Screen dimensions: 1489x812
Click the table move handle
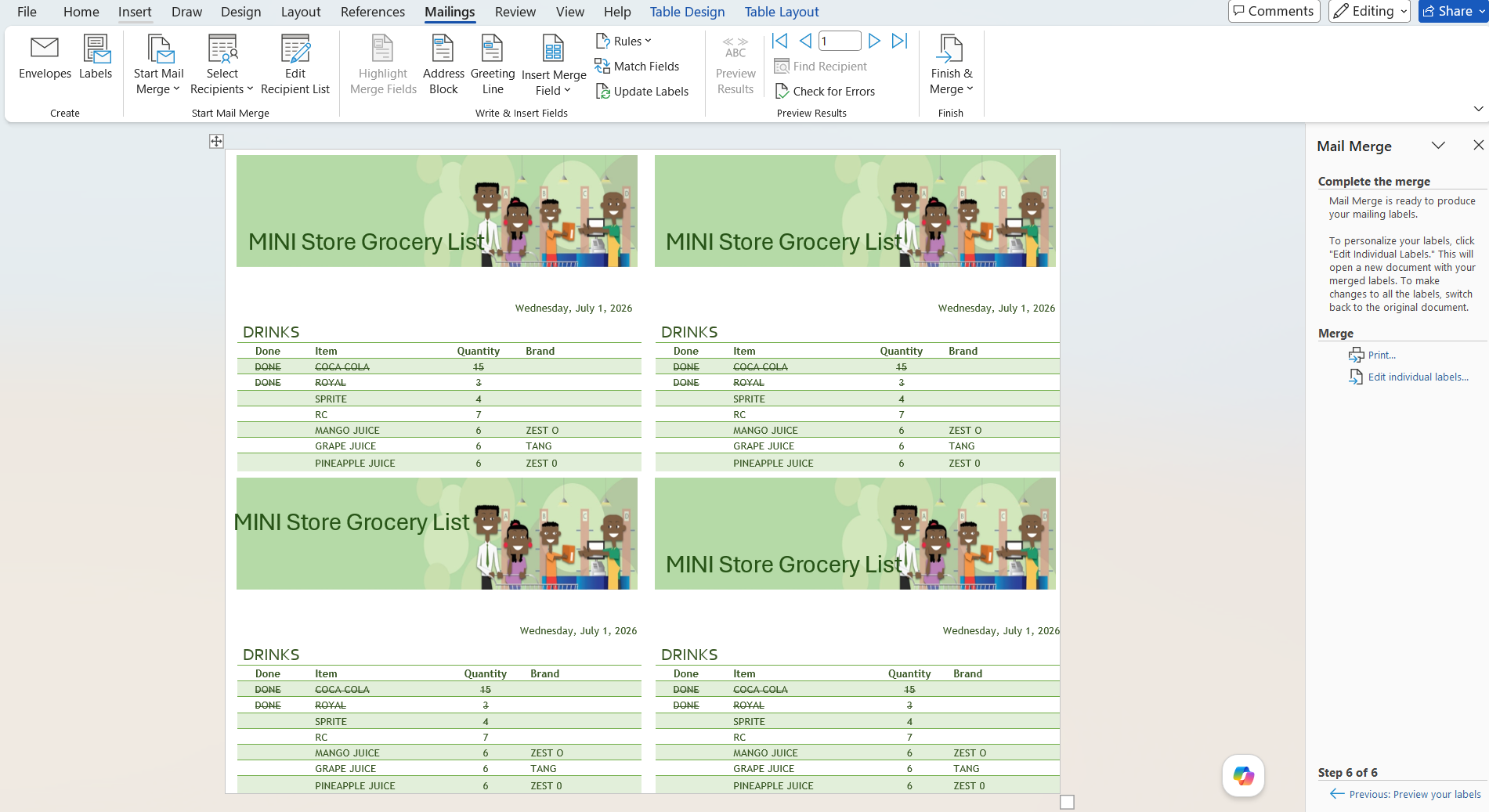[216, 141]
